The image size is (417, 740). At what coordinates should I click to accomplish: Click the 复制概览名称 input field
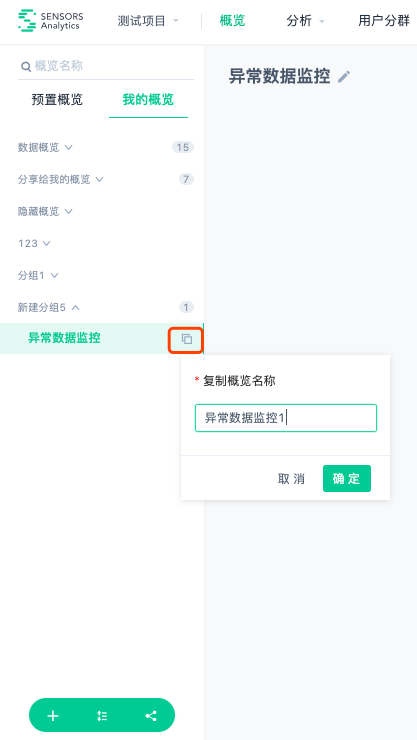click(x=286, y=418)
